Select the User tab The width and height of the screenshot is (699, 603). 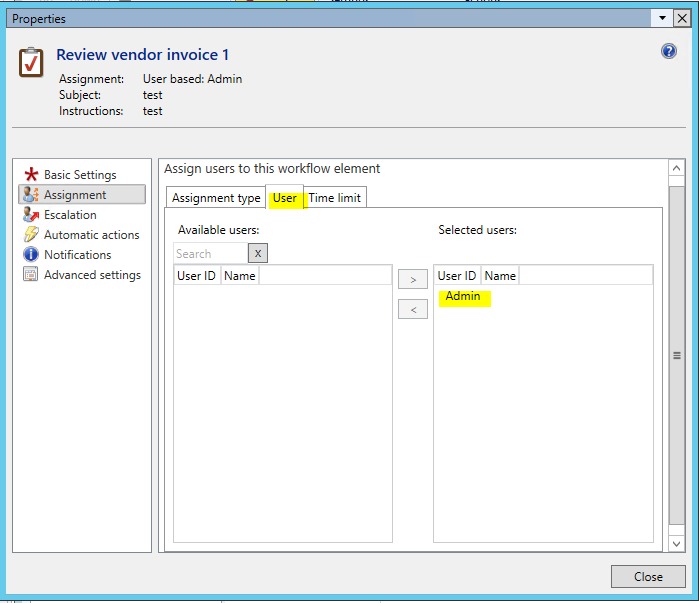(x=285, y=198)
